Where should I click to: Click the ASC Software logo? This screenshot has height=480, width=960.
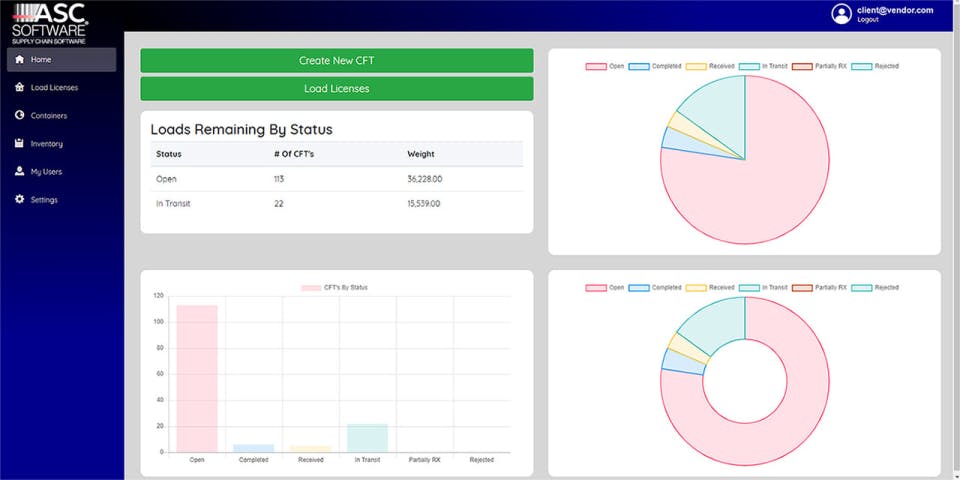[50, 23]
